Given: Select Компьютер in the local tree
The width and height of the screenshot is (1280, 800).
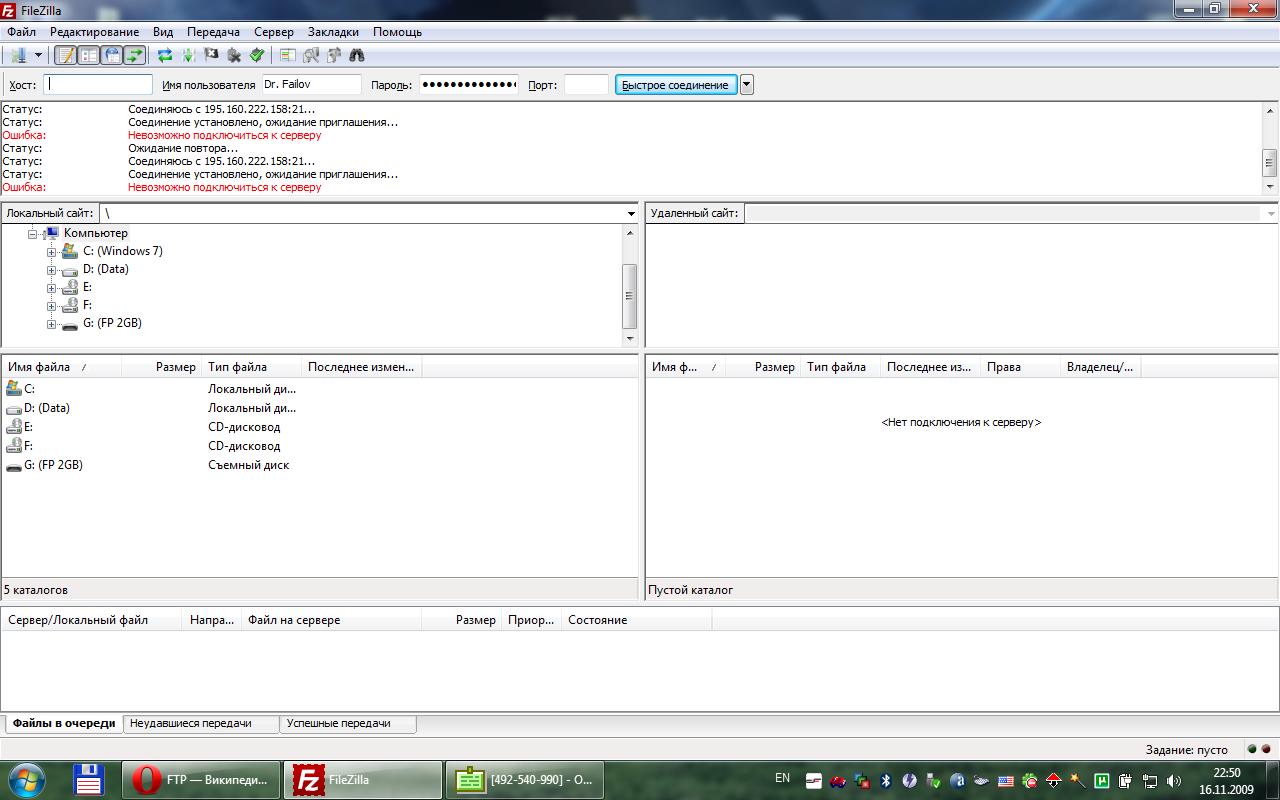Looking at the screenshot, I should coord(96,233).
